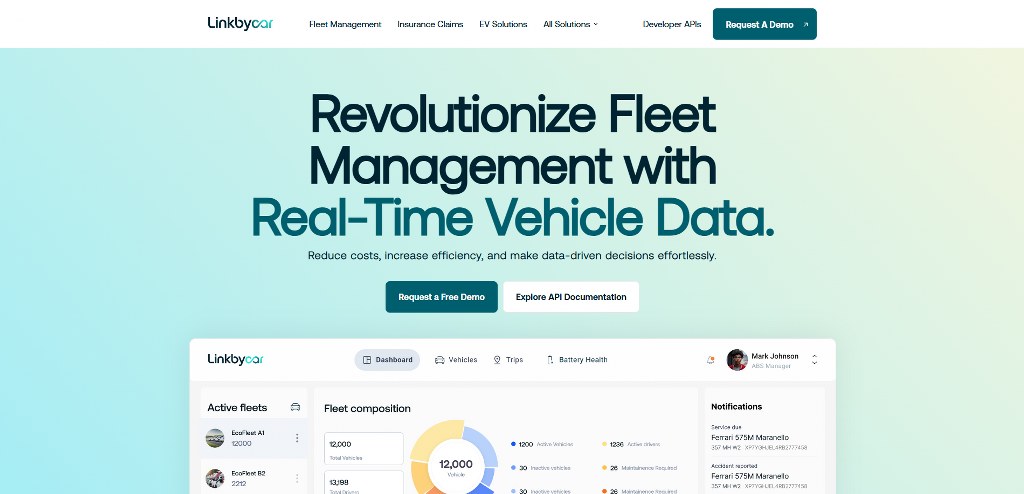Screen dimensions: 1024x494
Task: Click the Mark Johnson name label
Action: coord(775,356)
